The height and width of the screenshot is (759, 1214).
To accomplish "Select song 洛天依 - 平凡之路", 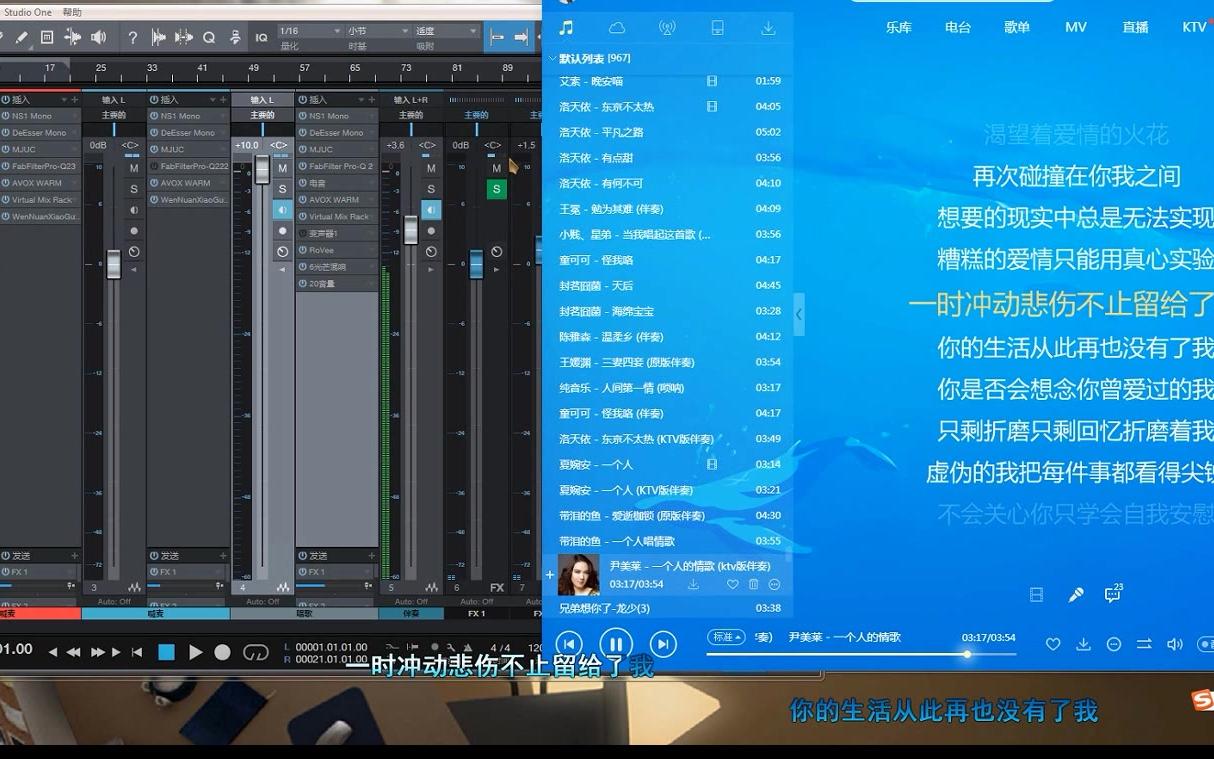I will click(669, 132).
